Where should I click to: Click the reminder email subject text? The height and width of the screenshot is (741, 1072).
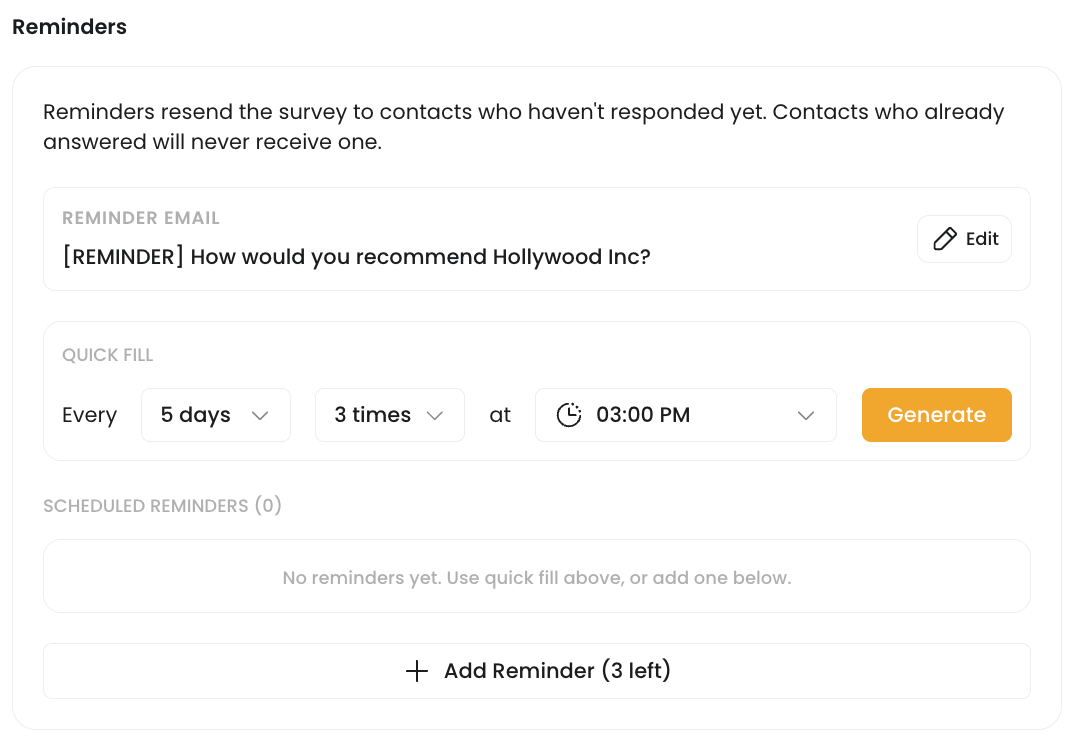356,257
